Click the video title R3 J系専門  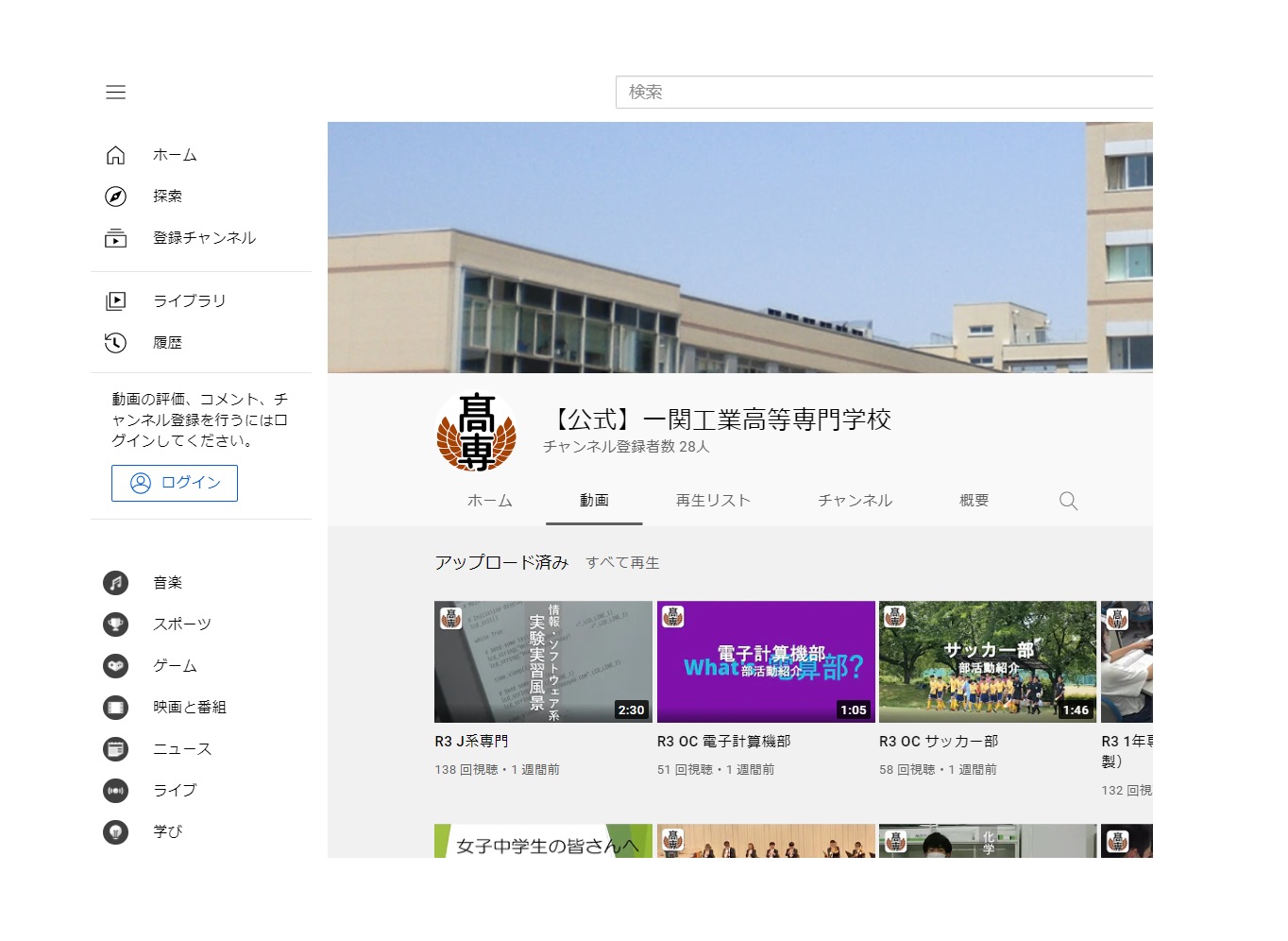471,742
